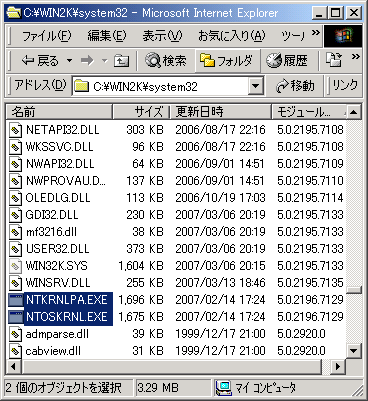
Task: Click the Links (リンク) toolbar label
Action: 345,86
